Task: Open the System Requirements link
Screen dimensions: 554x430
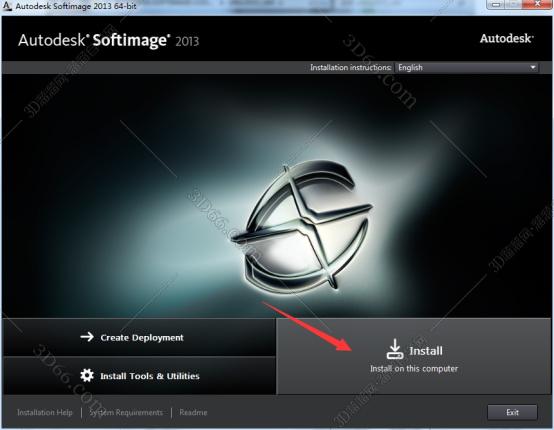Action: point(126,412)
